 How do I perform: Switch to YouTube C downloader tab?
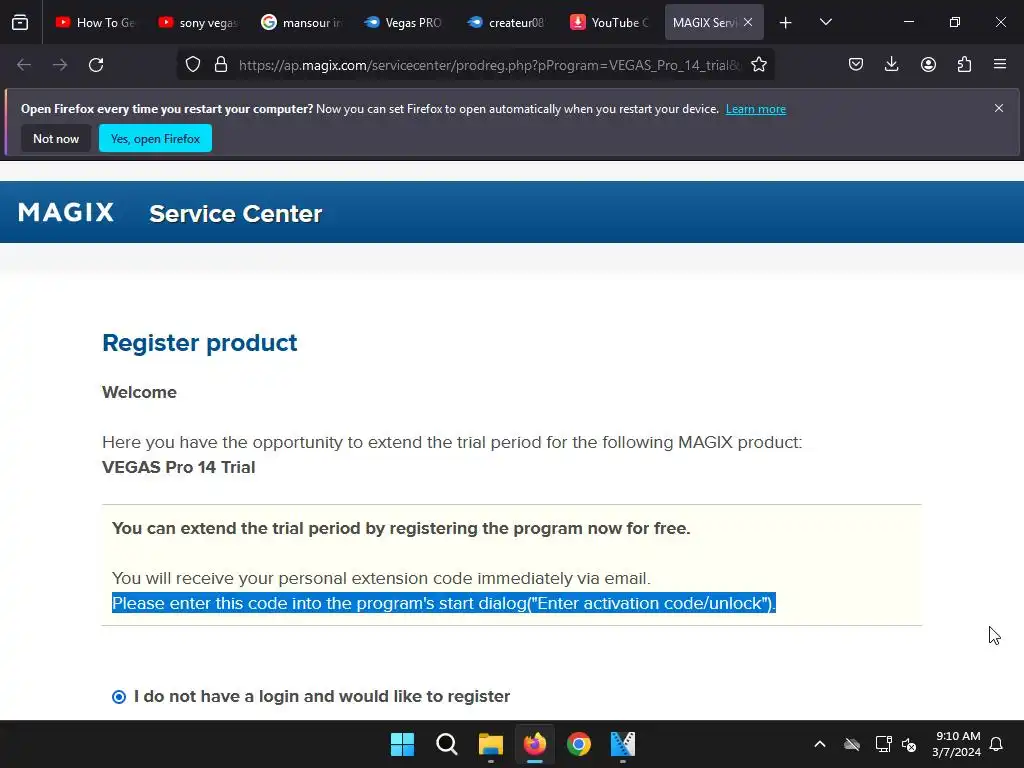tap(609, 22)
